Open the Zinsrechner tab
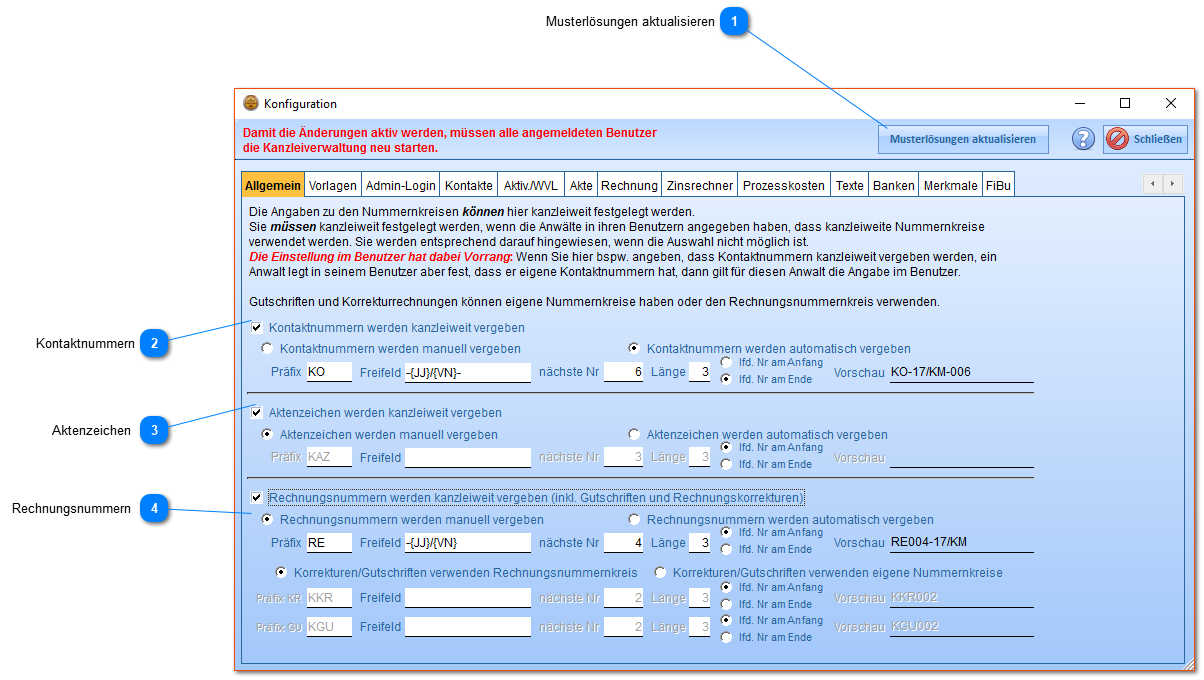Image resolution: width=1204 pixels, height=680 pixels. click(700, 185)
